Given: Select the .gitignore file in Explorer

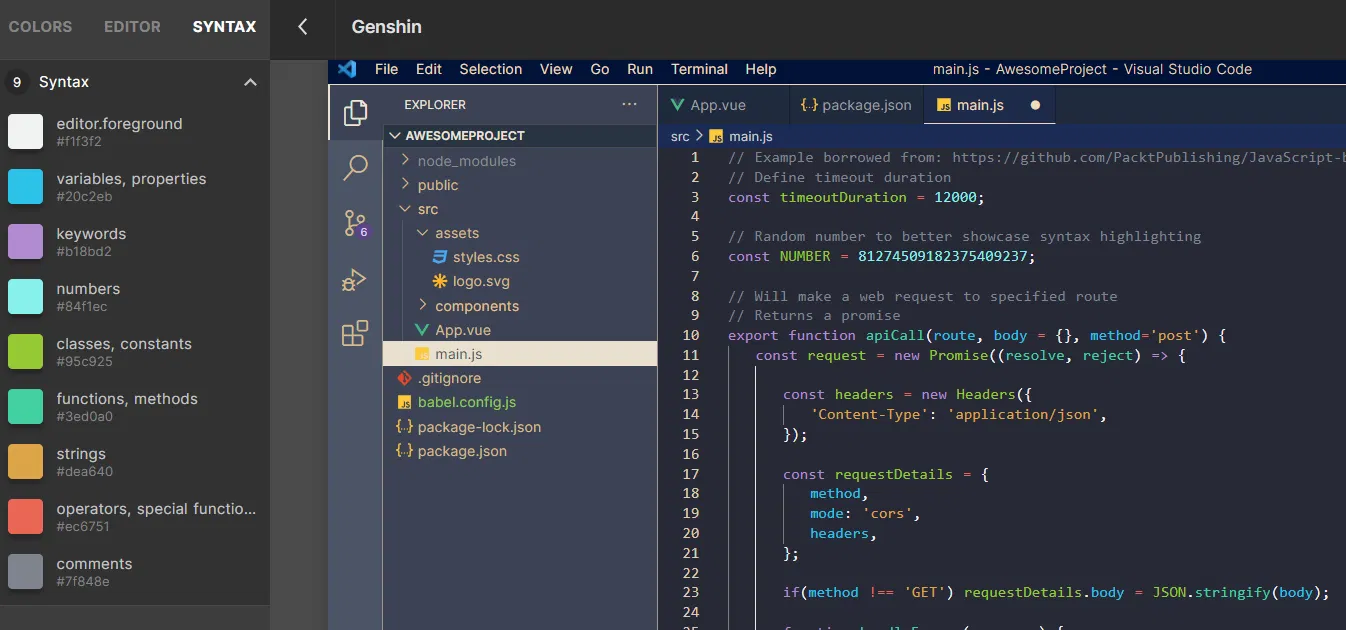Looking at the screenshot, I should (452, 378).
